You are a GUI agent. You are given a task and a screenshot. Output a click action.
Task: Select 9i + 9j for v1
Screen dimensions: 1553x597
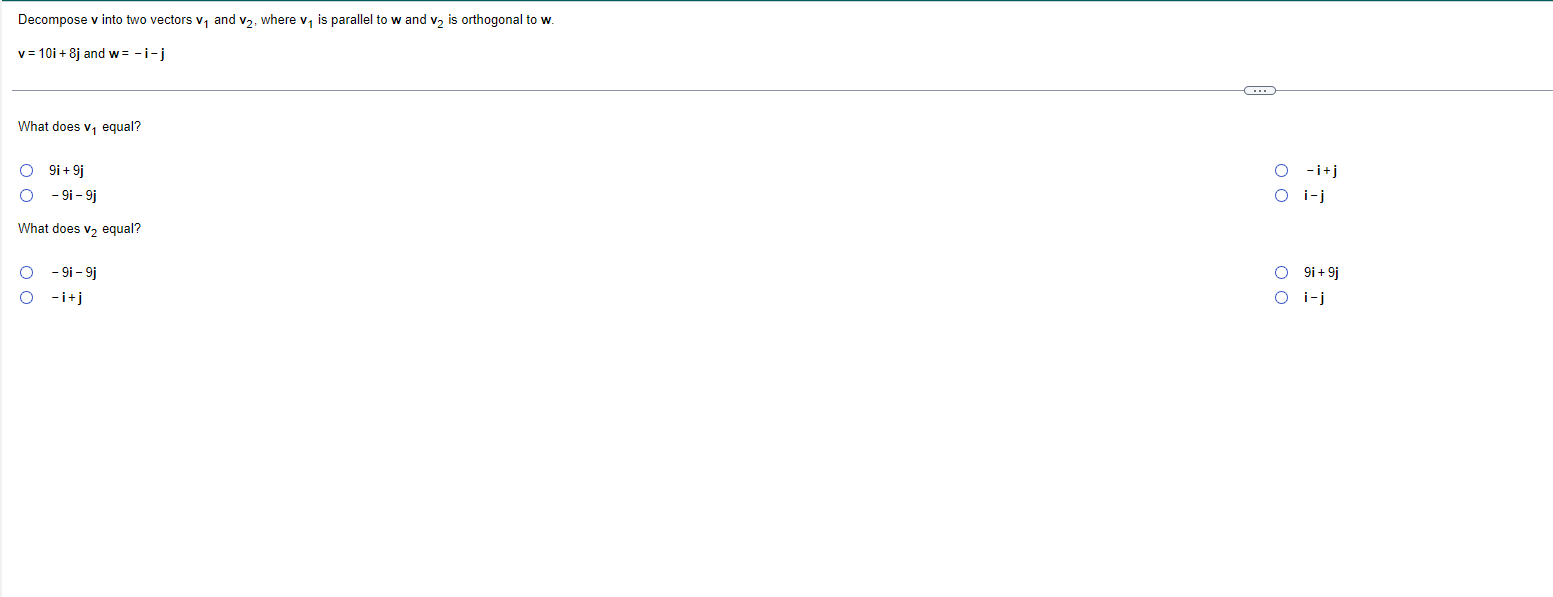27,170
